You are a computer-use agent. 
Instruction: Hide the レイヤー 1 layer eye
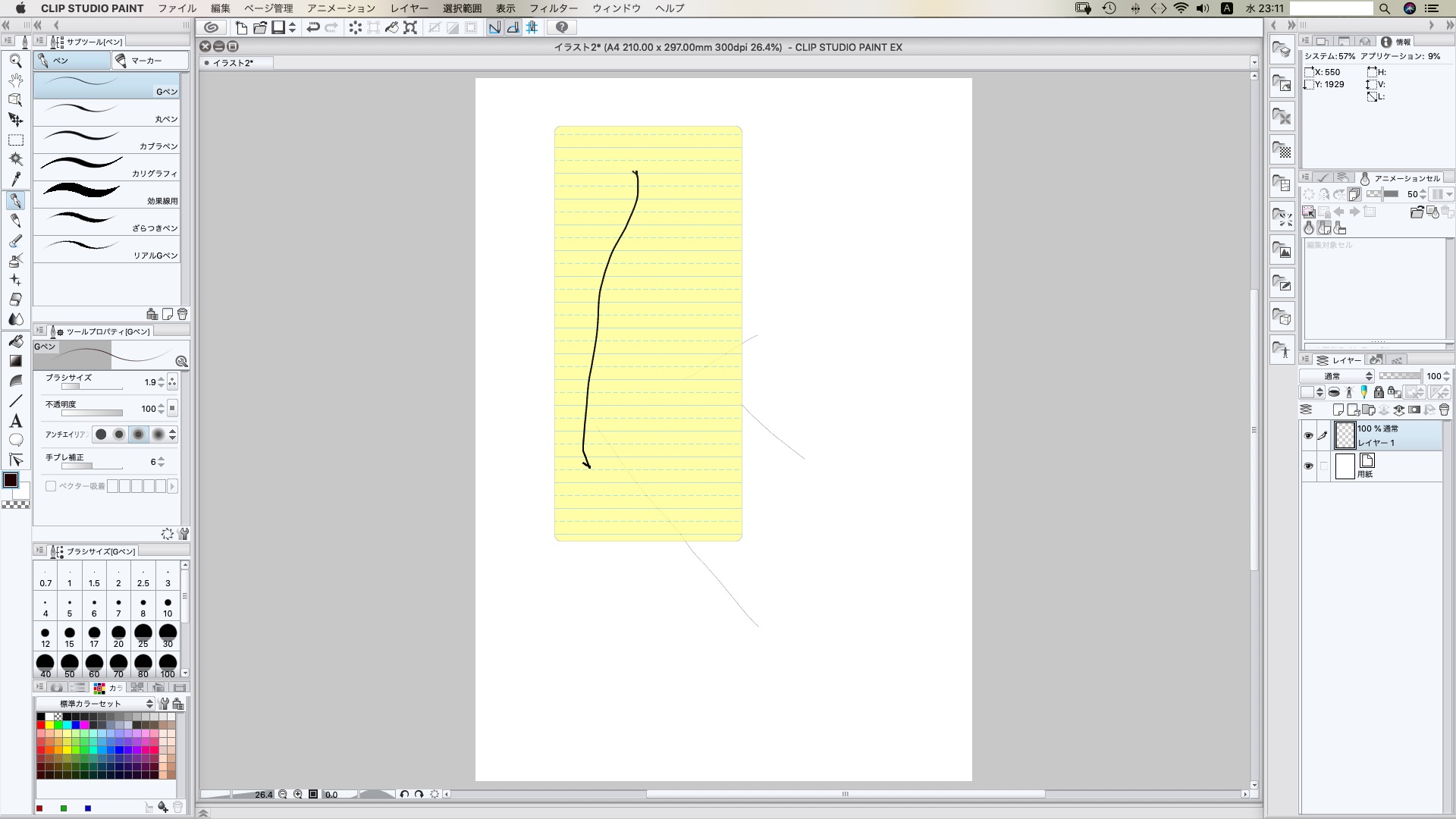(1308, 436)
